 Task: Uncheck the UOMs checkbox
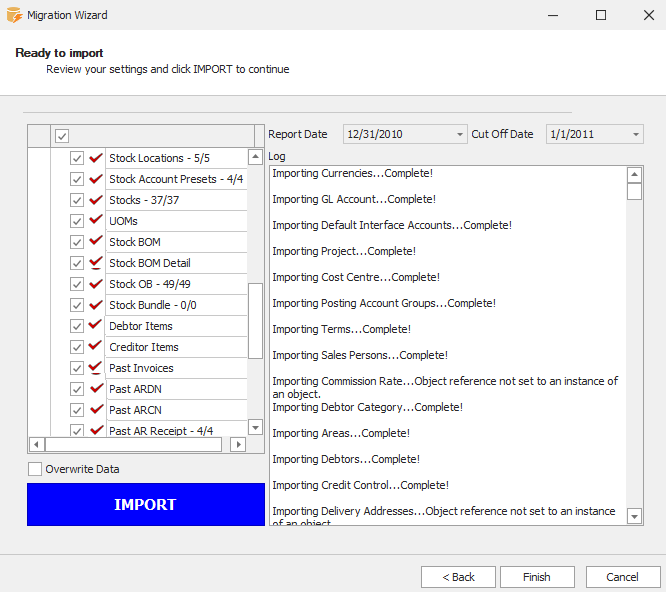coord(77,221)
